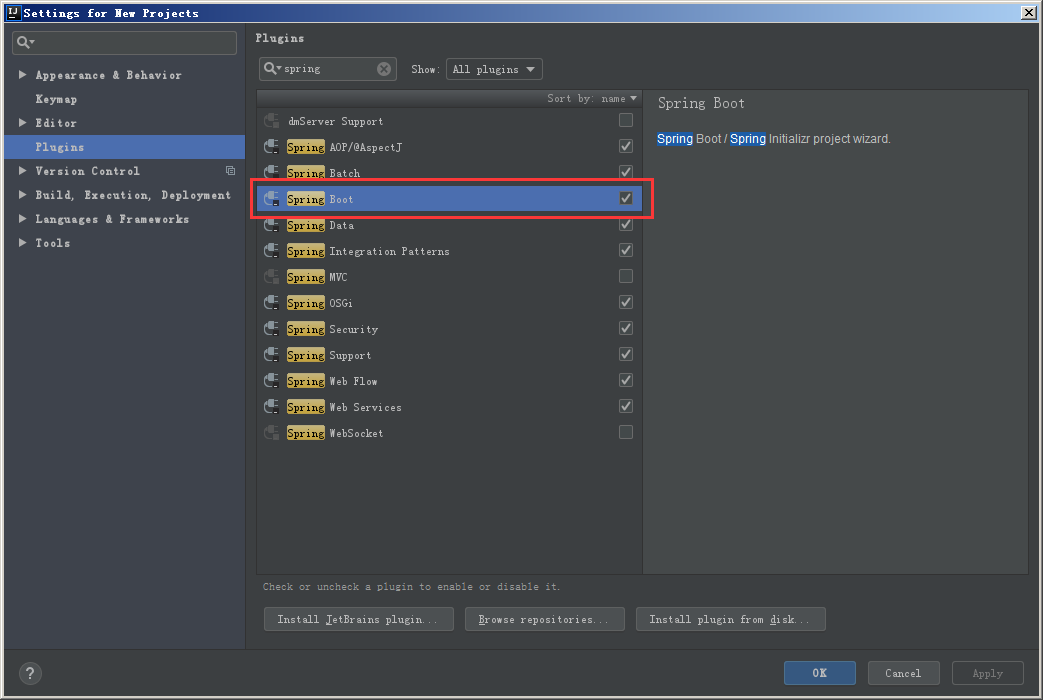
Task: Click the Apply button
Action: 987,673
